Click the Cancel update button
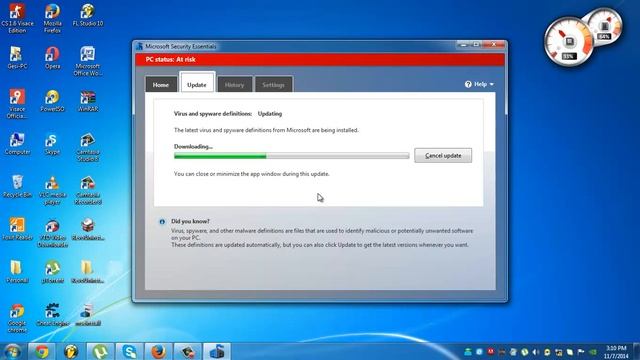The height and width of the screenshot is (360, 640). (x=443, y=156)
